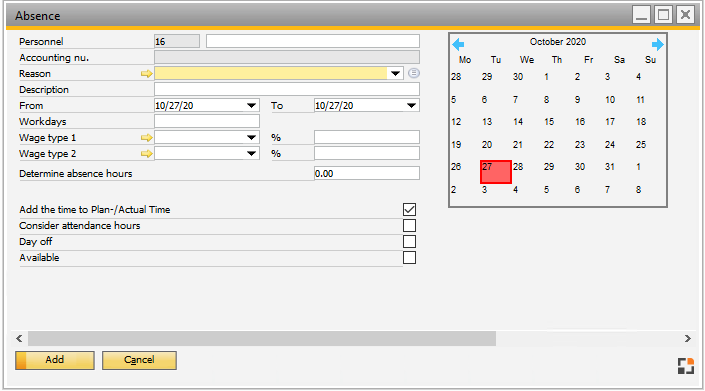Uncheck Add the time to Plan-/Actual Time
The image size is (705, 391).
tap(409, 209)
